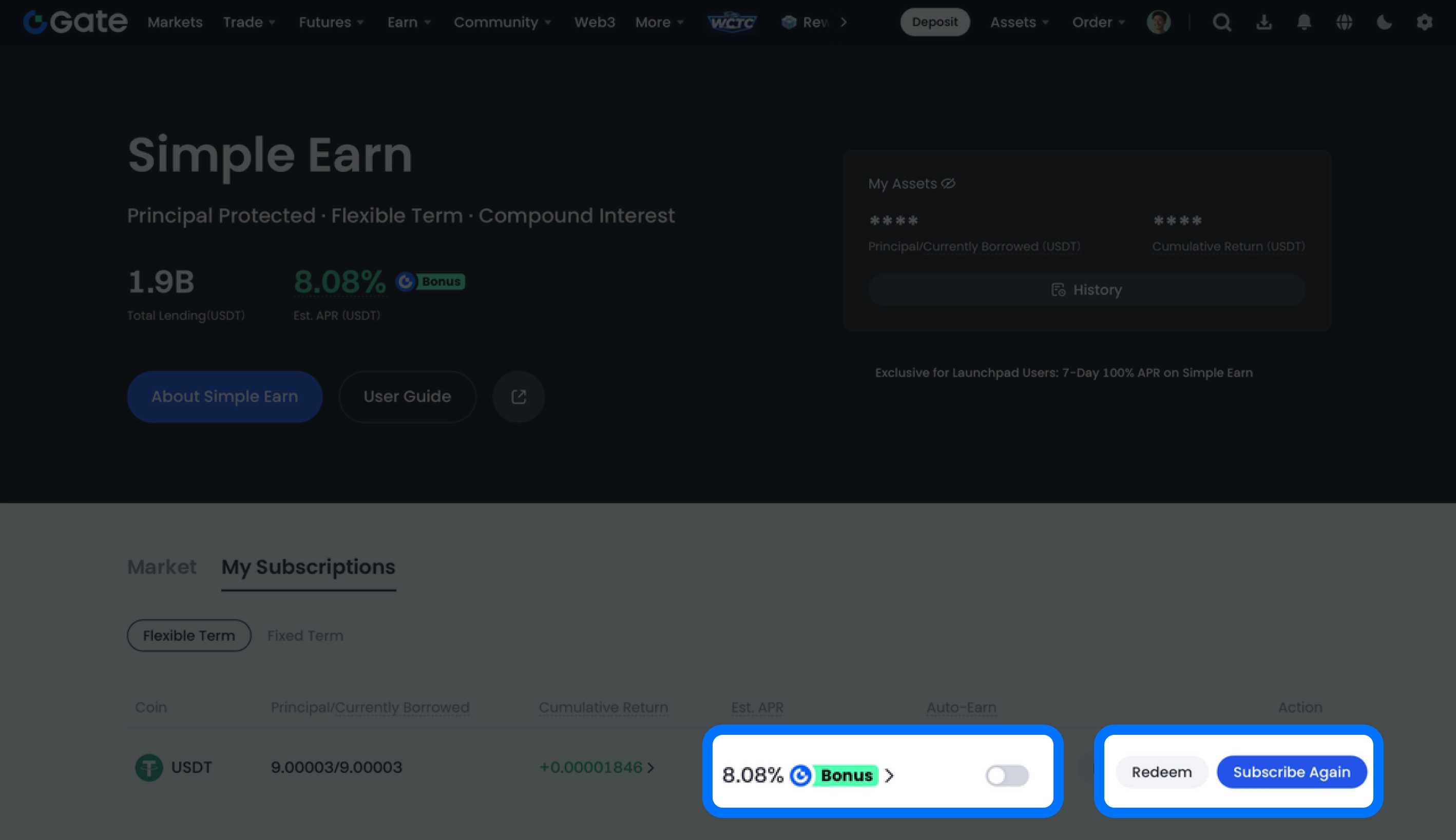Click the language globe icon
Image resolution: width=1456 pixels, height=840 pixels.
tap(1344, 23)
